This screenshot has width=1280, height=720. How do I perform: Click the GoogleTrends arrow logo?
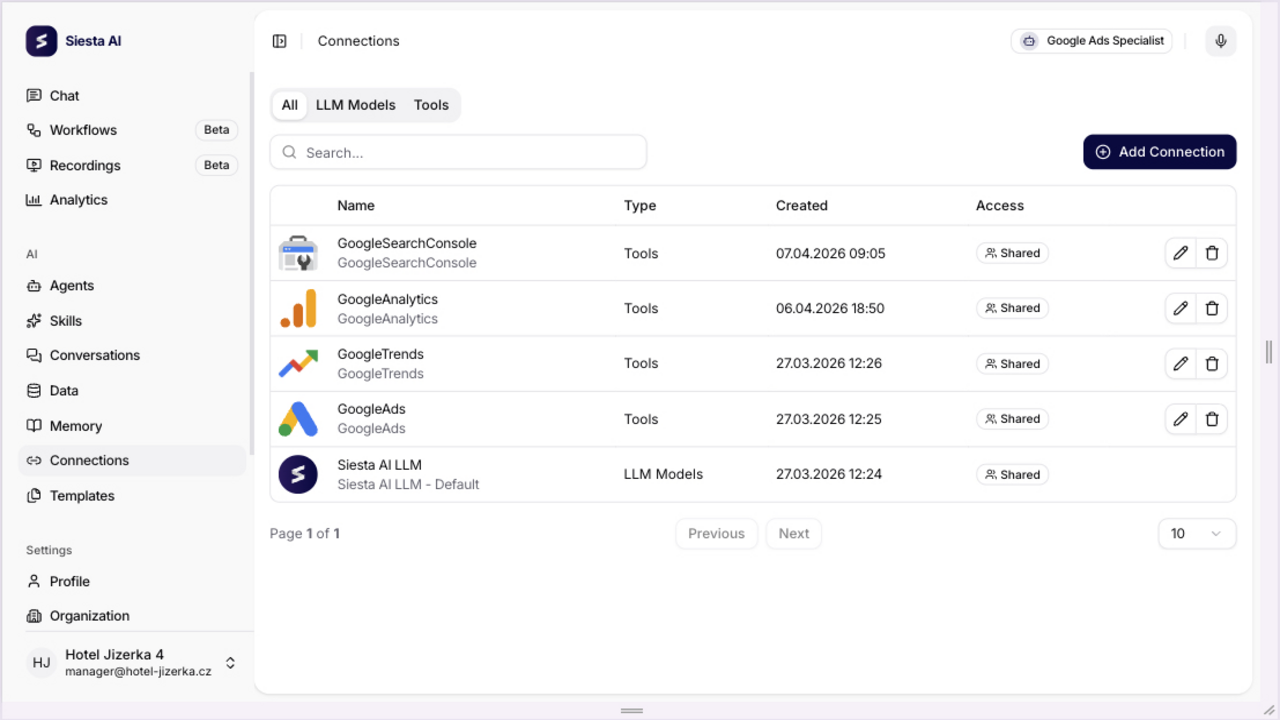(298, 363)
